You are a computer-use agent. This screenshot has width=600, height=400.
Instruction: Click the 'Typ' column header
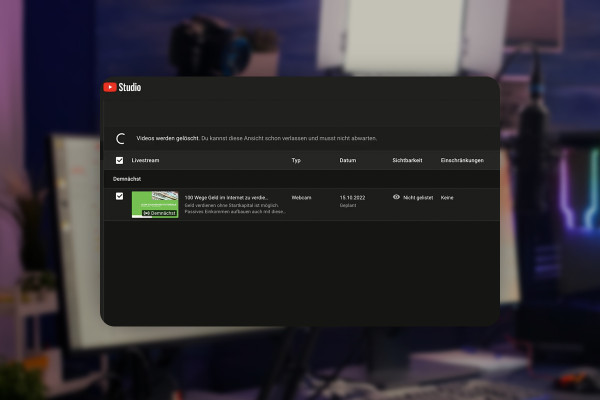pyautogui.click(x=296, y=160)
